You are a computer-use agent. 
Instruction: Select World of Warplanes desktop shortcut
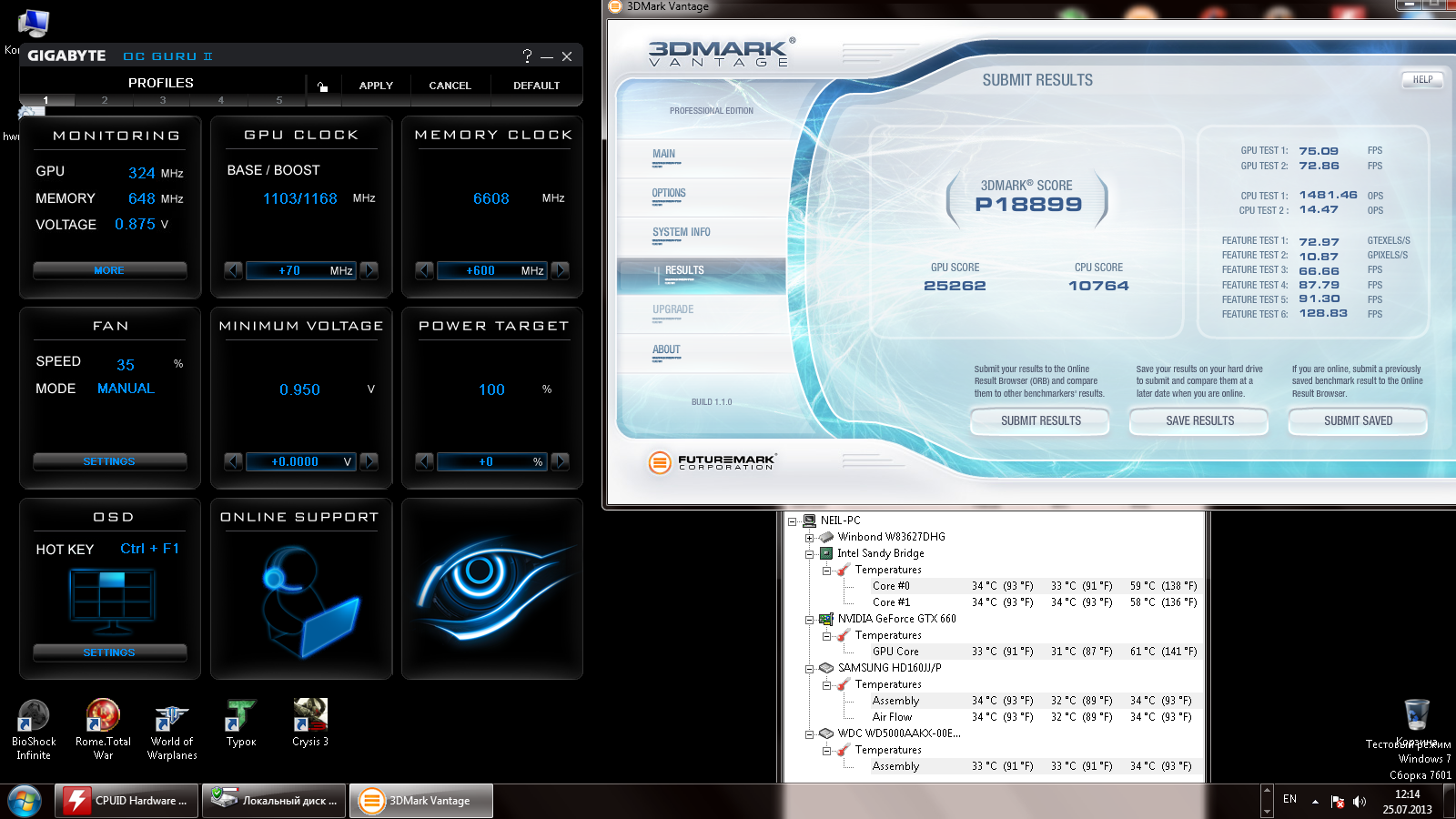coord(172,731)
